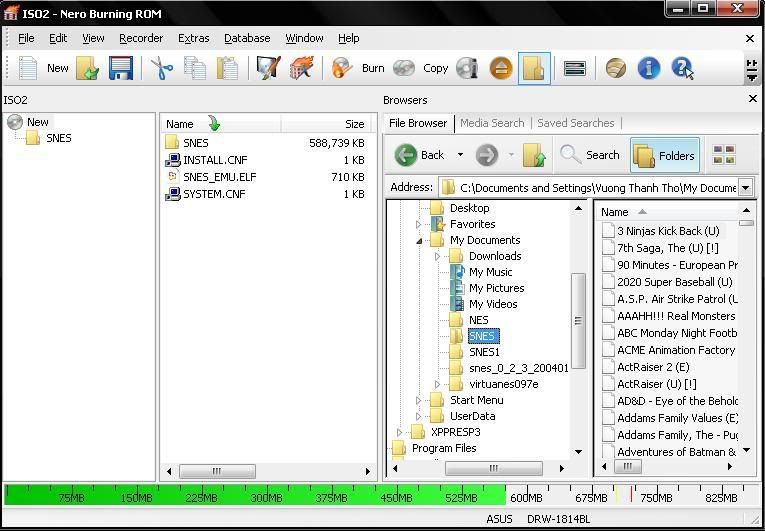Toggle the File Browser toolbar icon
The image size is (765, 531).
[x=534, y=68]
